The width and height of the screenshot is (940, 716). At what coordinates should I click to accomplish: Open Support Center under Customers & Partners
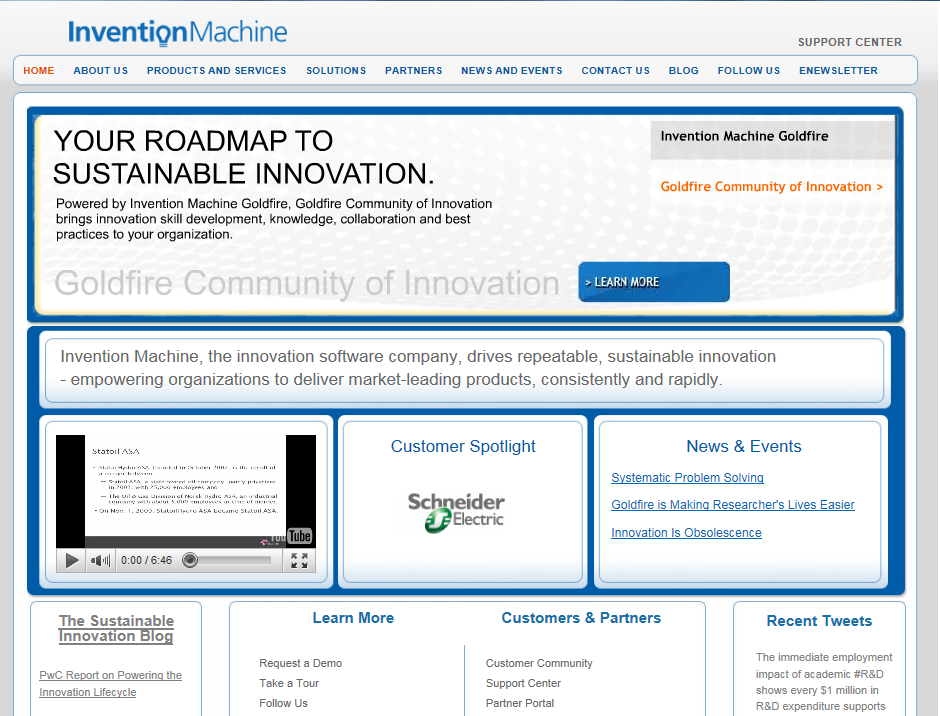pyautogui.click(x=523, y=683)
